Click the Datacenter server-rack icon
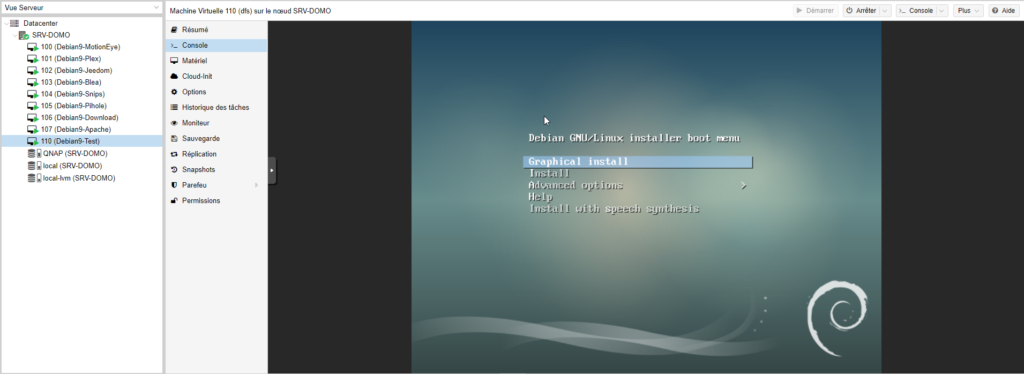Image resolution: width=1024 pixels, height=374 pixels. (14, 23)
